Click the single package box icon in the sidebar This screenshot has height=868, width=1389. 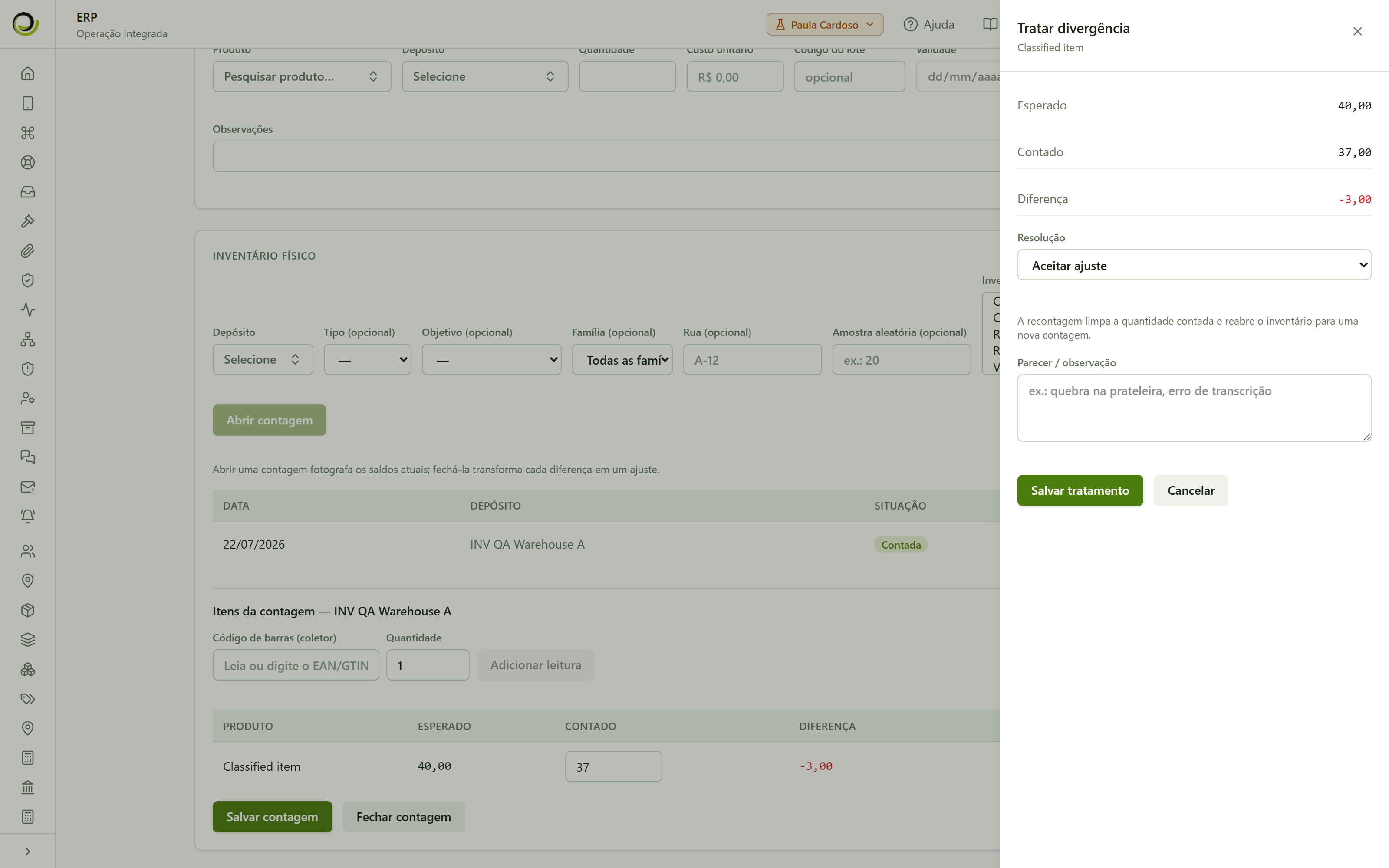point(27,610)
